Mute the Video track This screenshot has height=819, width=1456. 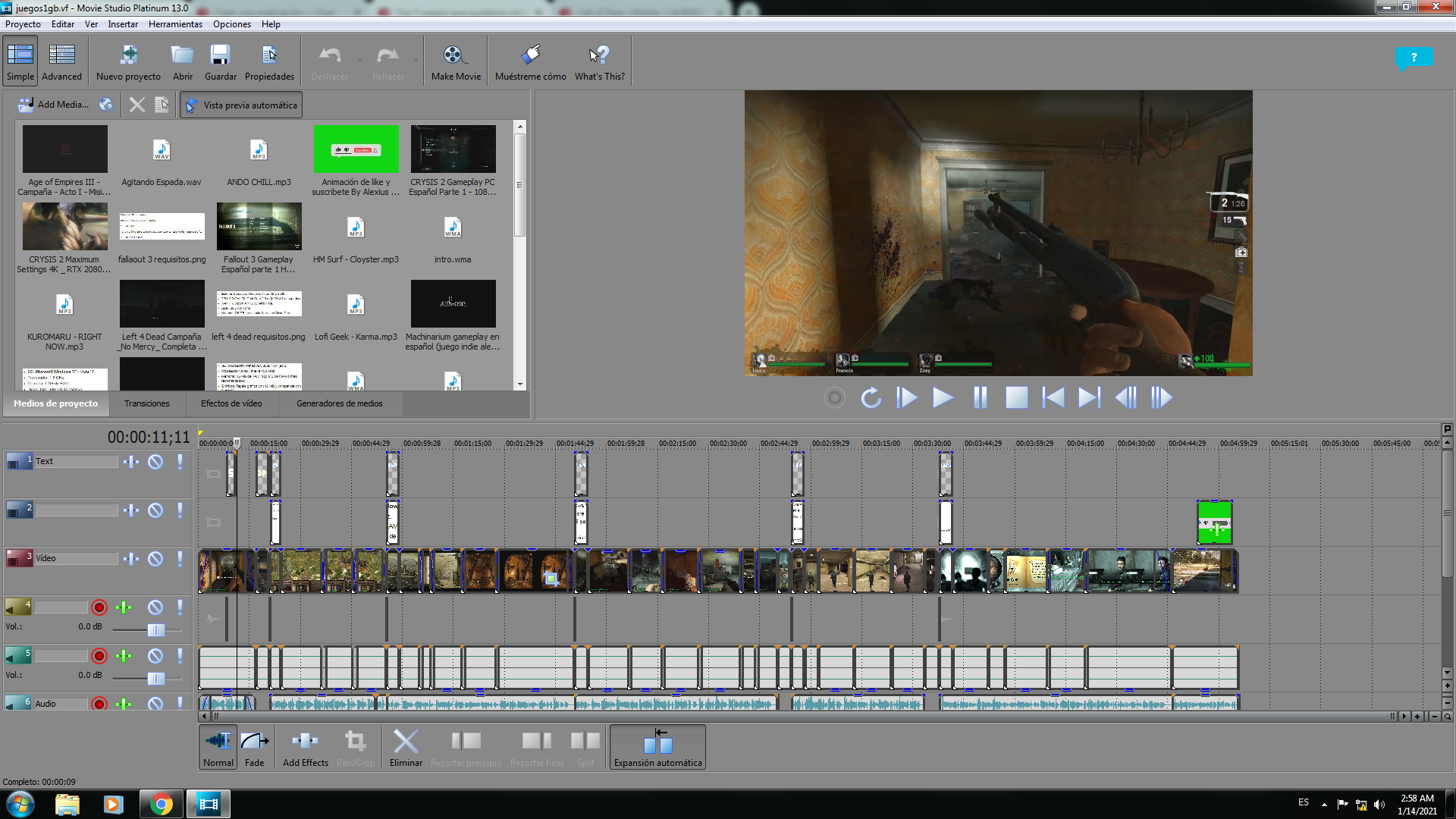click(x=155, y=558)
